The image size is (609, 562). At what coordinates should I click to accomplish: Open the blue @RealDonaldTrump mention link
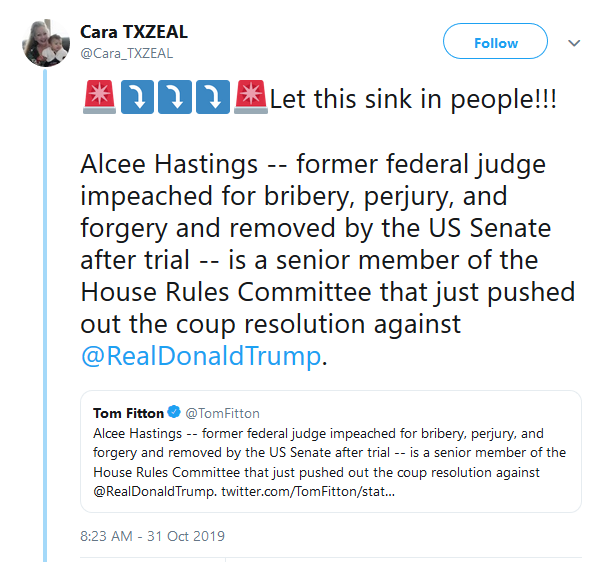(x=201, y=354)
